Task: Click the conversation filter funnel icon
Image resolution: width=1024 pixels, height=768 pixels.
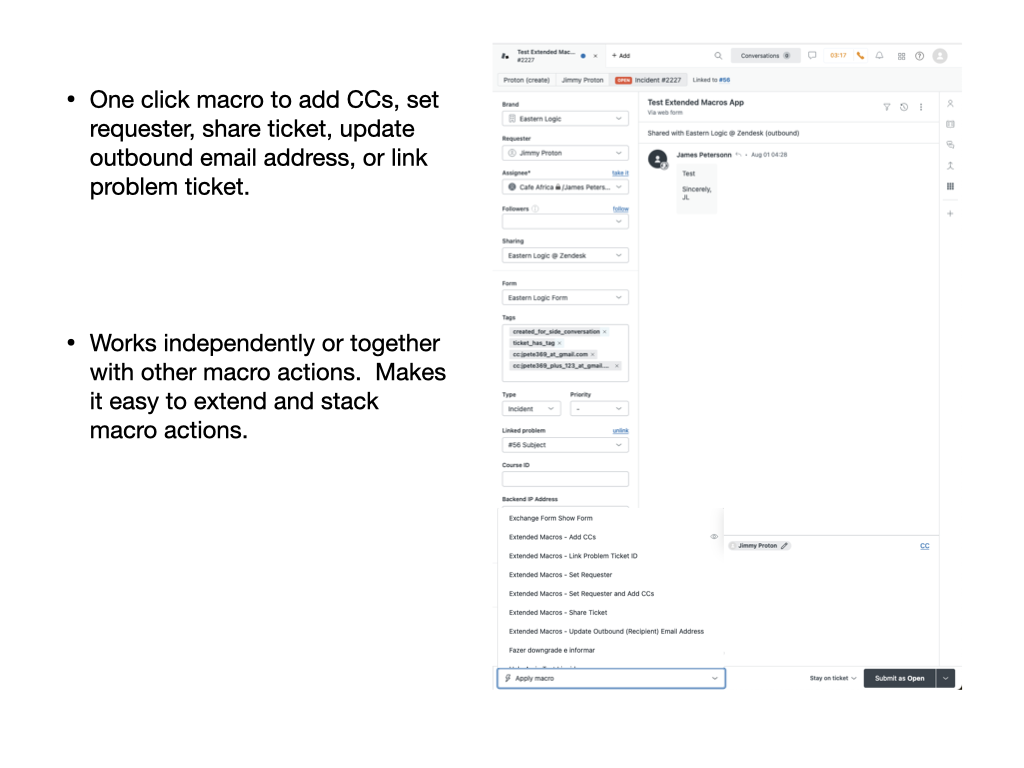Action: click(x=886, y=107)
